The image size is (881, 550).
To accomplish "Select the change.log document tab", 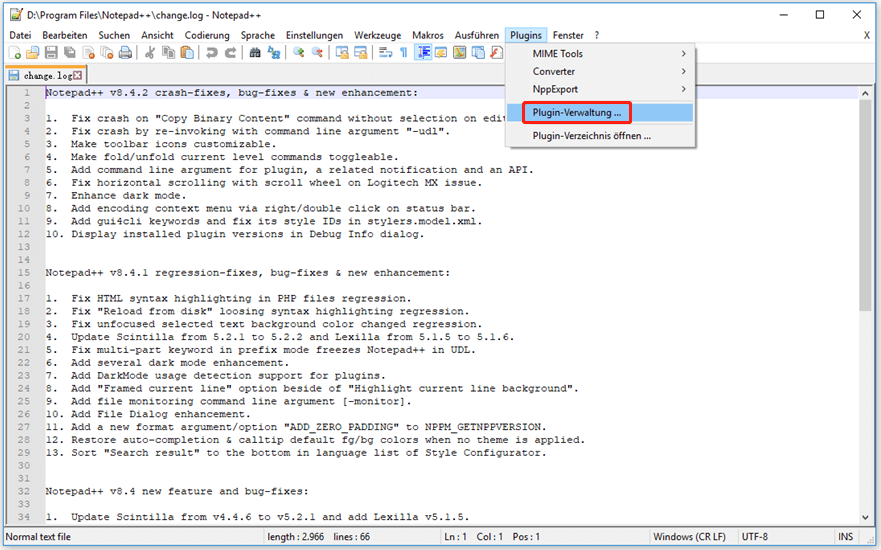I will click(x=46, y=75).
